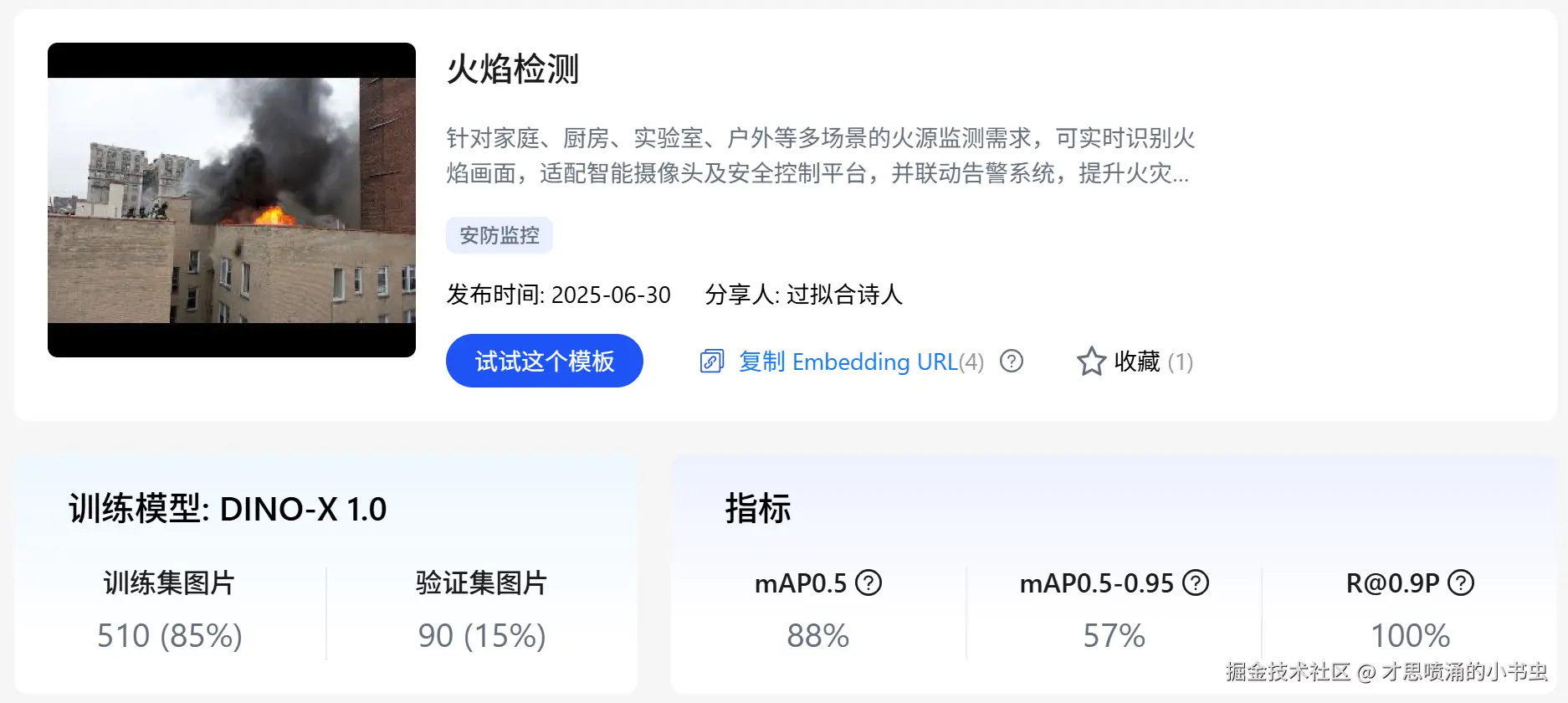Click the 验证集图片 count 90 (15%)
Image resolution: width=1568 pixels, height=703 pixels.
[x=482, y=636]
